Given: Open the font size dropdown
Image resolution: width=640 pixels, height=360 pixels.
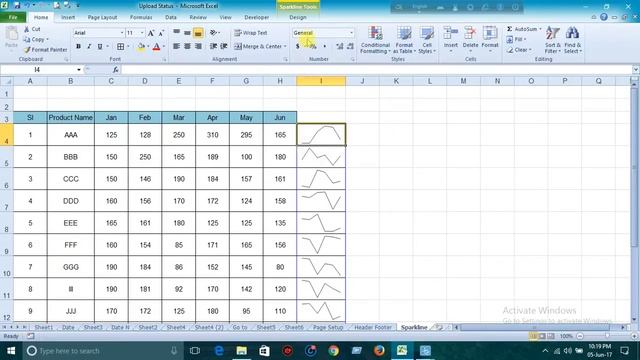Looking at the screenshot, I should click(142, 33).
